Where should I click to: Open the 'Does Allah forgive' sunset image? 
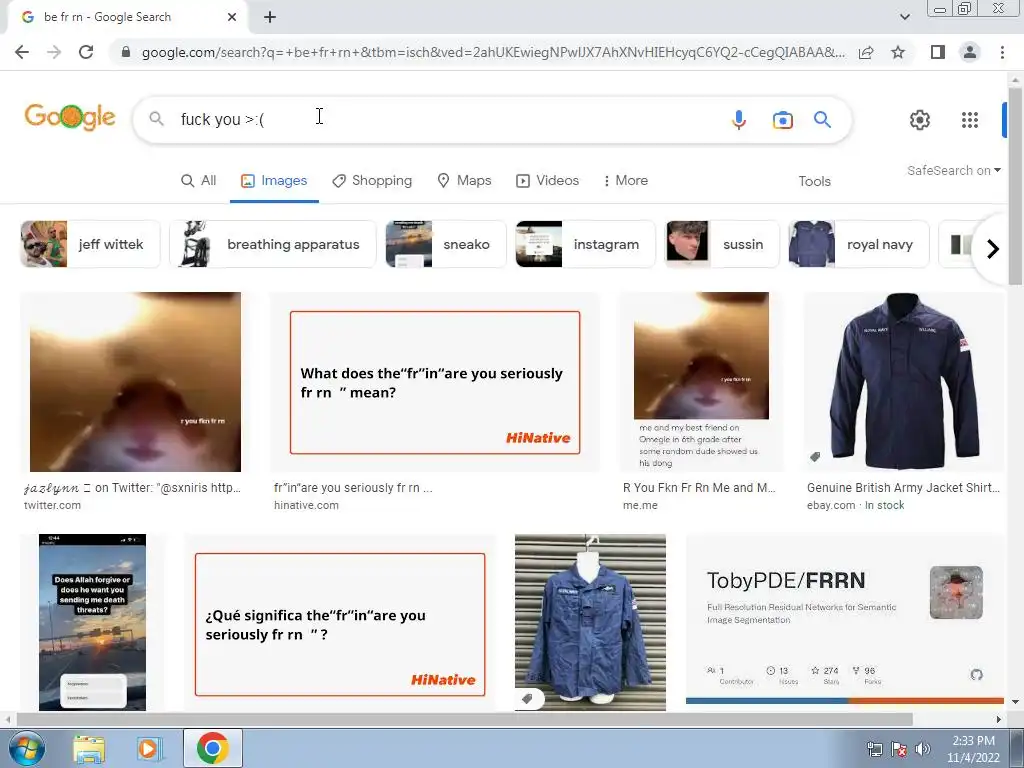[92, 622]
